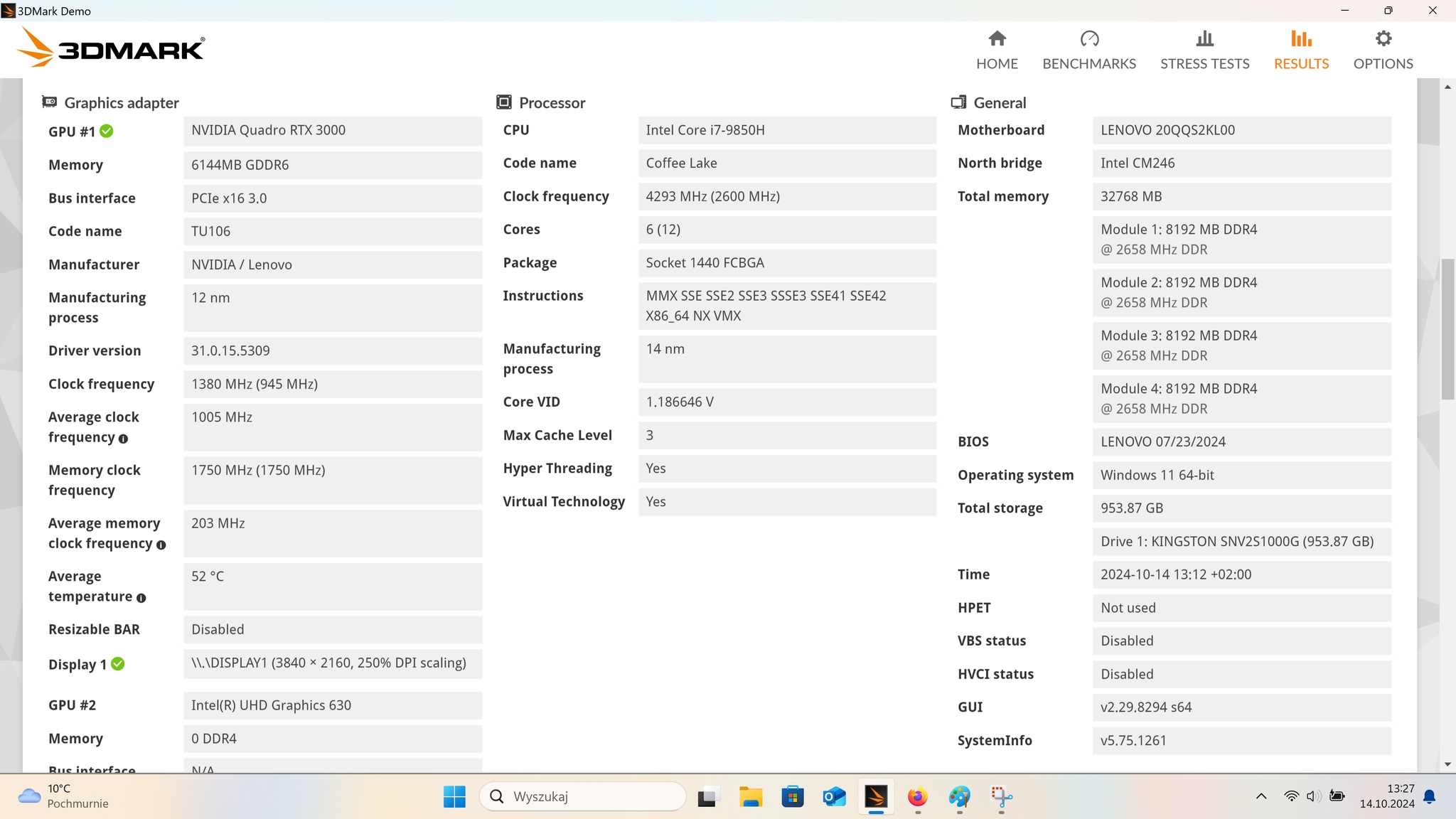Select the RESULTS tab
Viewport: 1456px width, 819px height.
tap(1301, 50)
